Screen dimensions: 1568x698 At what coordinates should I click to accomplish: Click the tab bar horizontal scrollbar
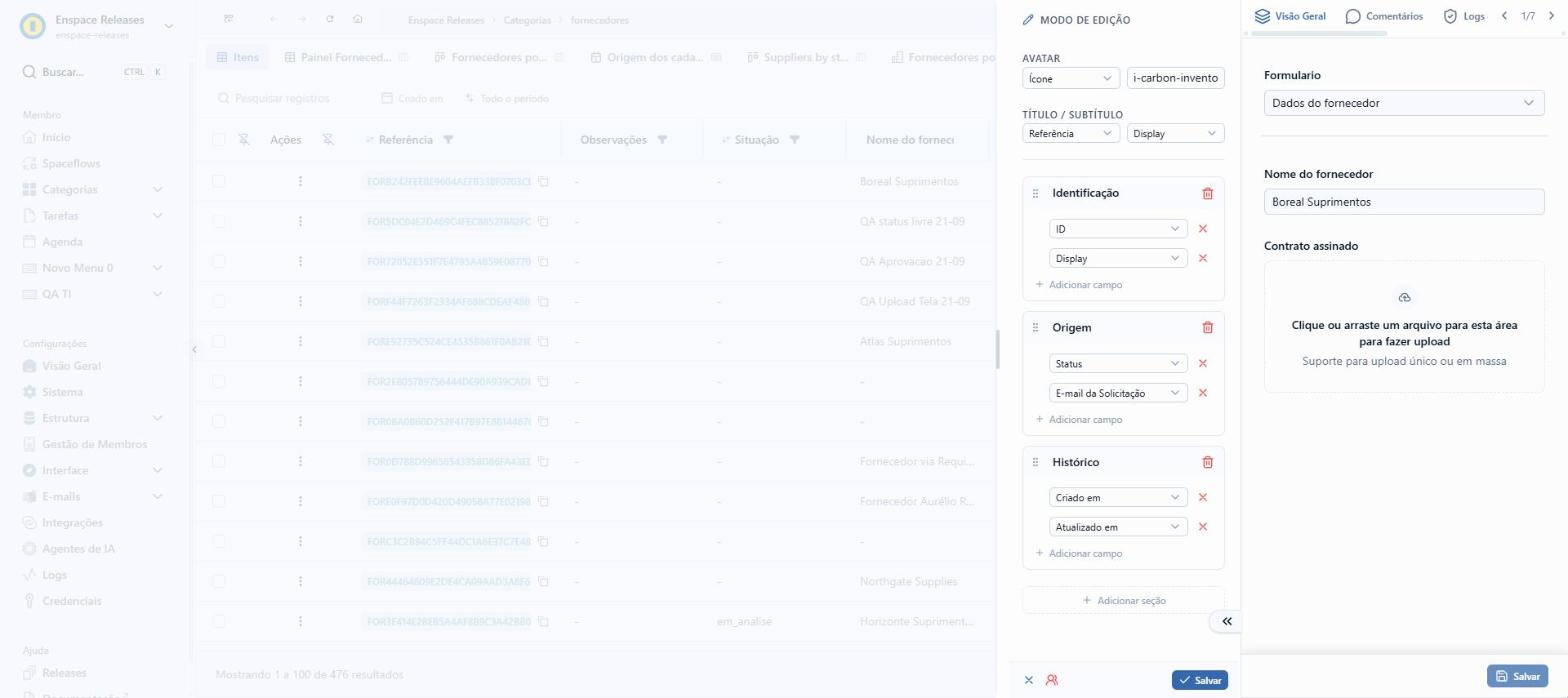click(1320, 33)
